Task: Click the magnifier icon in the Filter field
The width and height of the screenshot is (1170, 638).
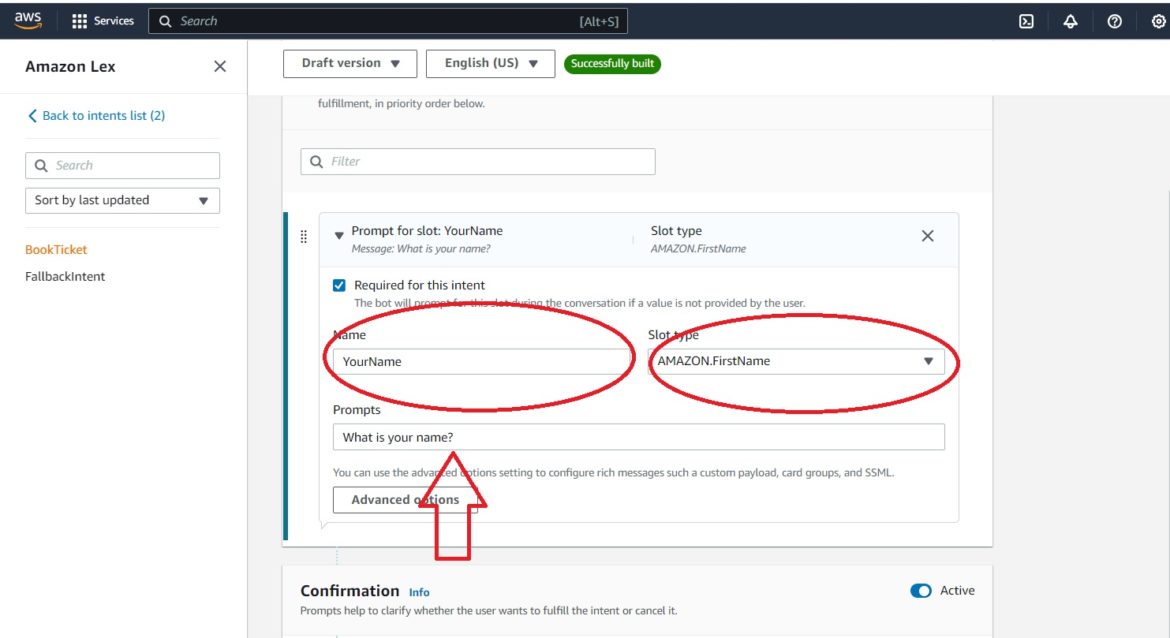Action: [317, 161]
